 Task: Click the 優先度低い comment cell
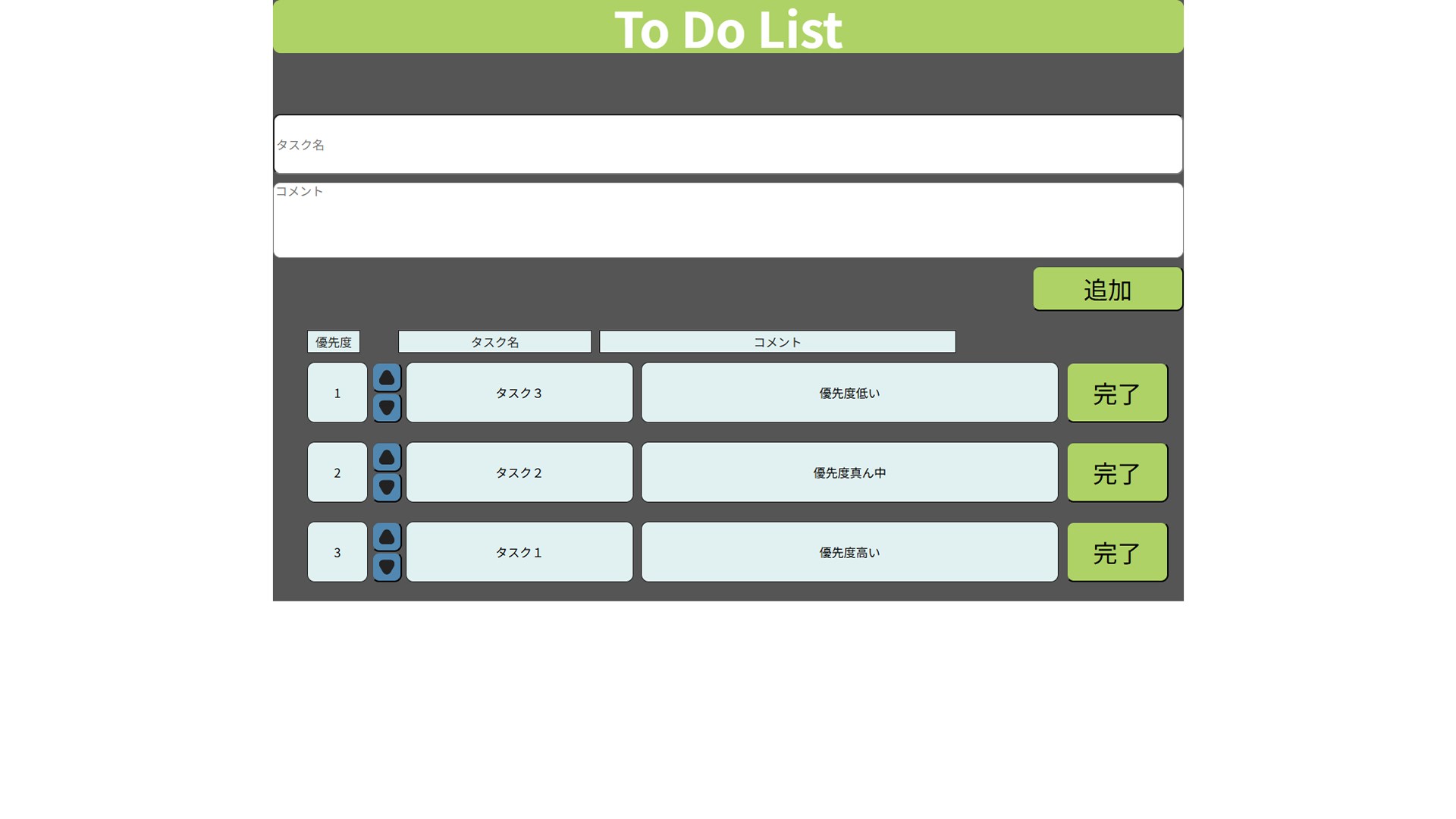pyautogui.click(x=849, y=393)
